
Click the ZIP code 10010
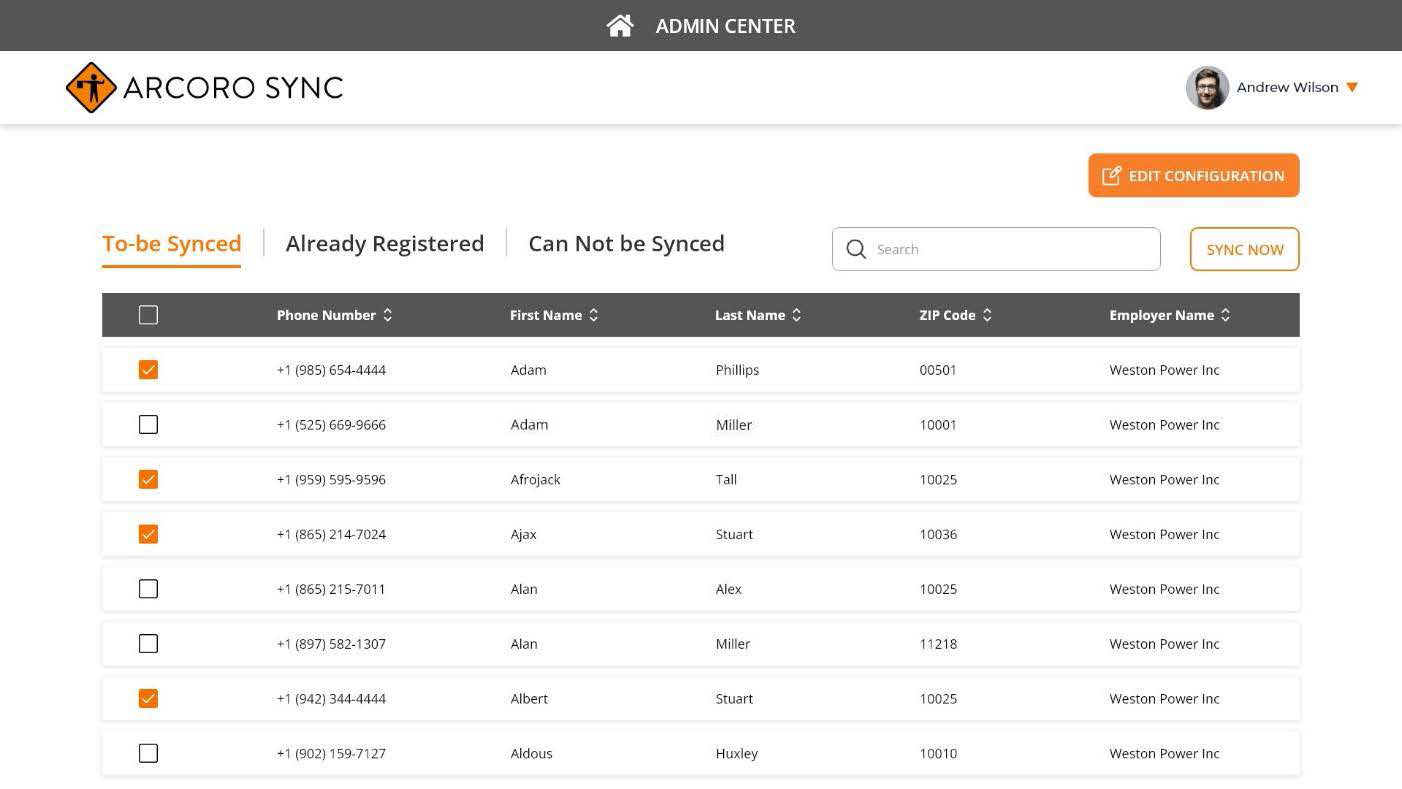[x=938, y=754]
